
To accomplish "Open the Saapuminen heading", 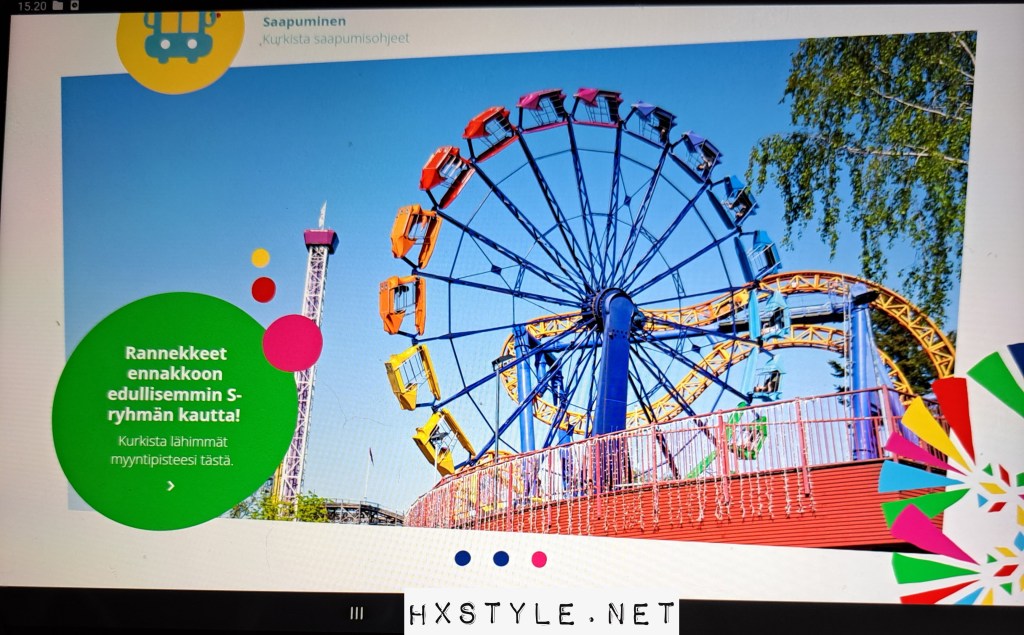I will (x=302, y=21).
